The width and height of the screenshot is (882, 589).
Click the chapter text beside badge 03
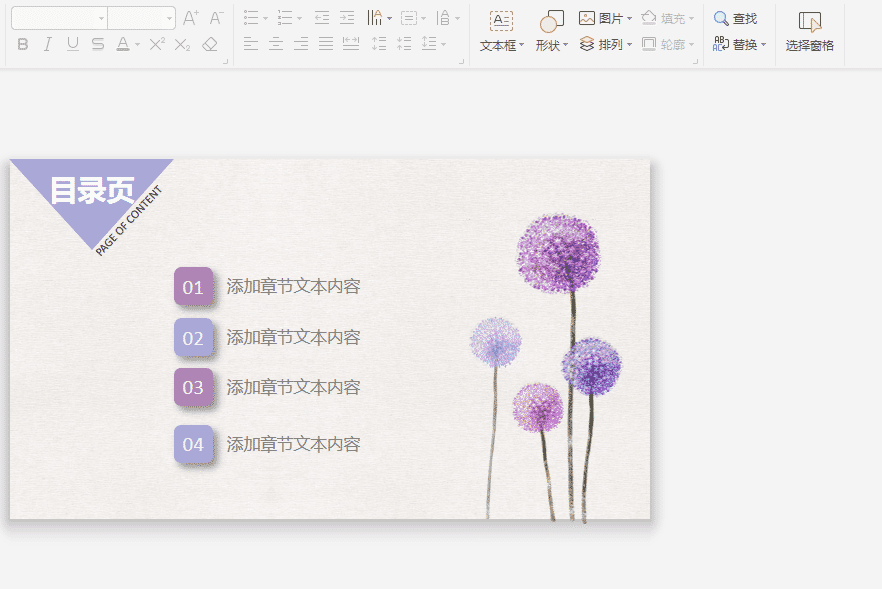click(x=293, y=387)
